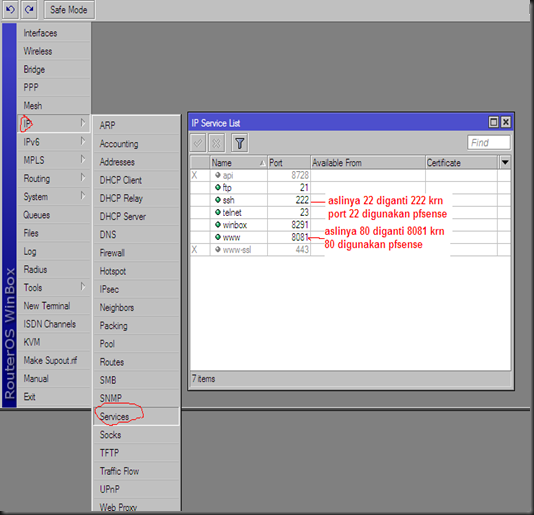
Task: Select Traffic Flow in the IP submenu
Action: point(136,471)
